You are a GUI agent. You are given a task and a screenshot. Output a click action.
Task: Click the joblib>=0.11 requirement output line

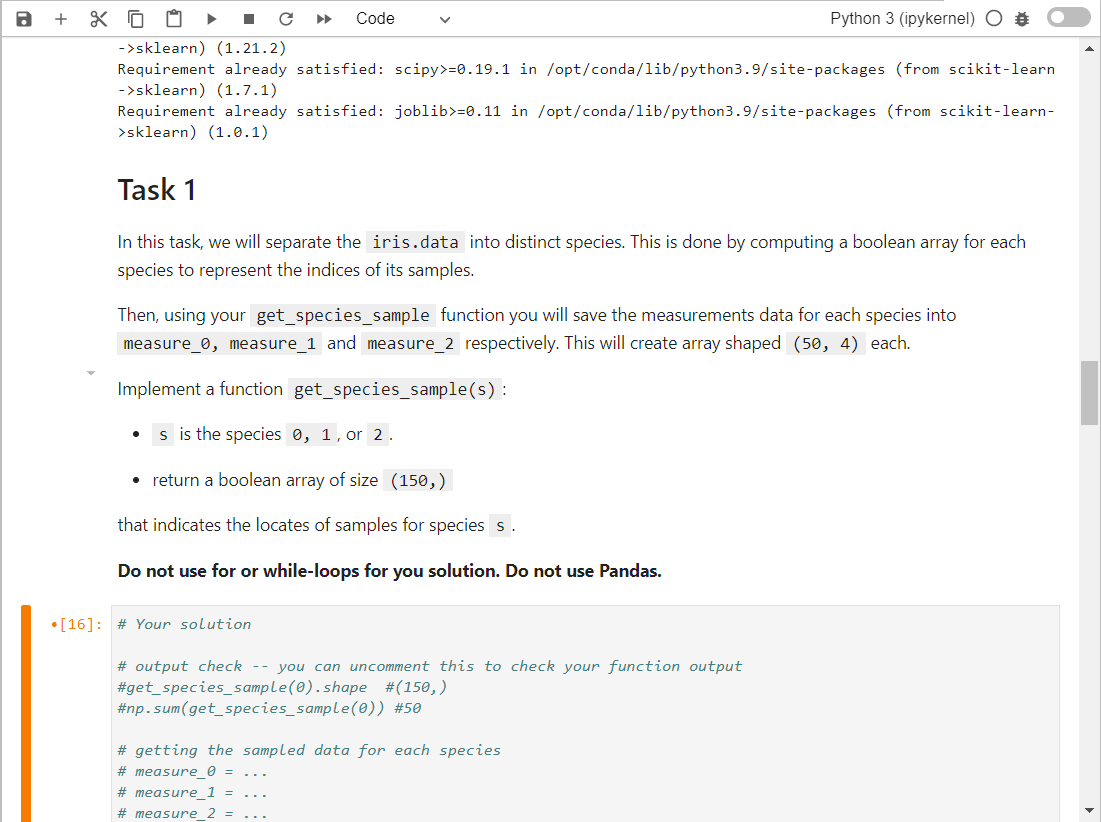click(x=586, y=121)
